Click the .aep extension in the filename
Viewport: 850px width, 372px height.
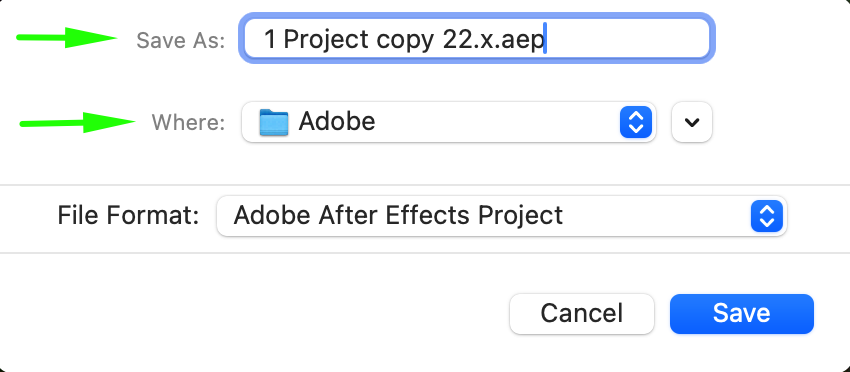tap(518, 41)
